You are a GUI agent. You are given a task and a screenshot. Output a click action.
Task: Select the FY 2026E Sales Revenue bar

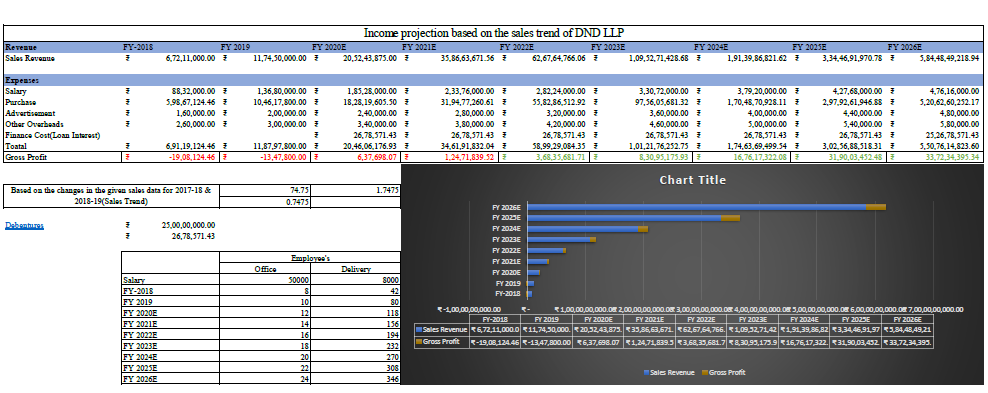(696, 207)
